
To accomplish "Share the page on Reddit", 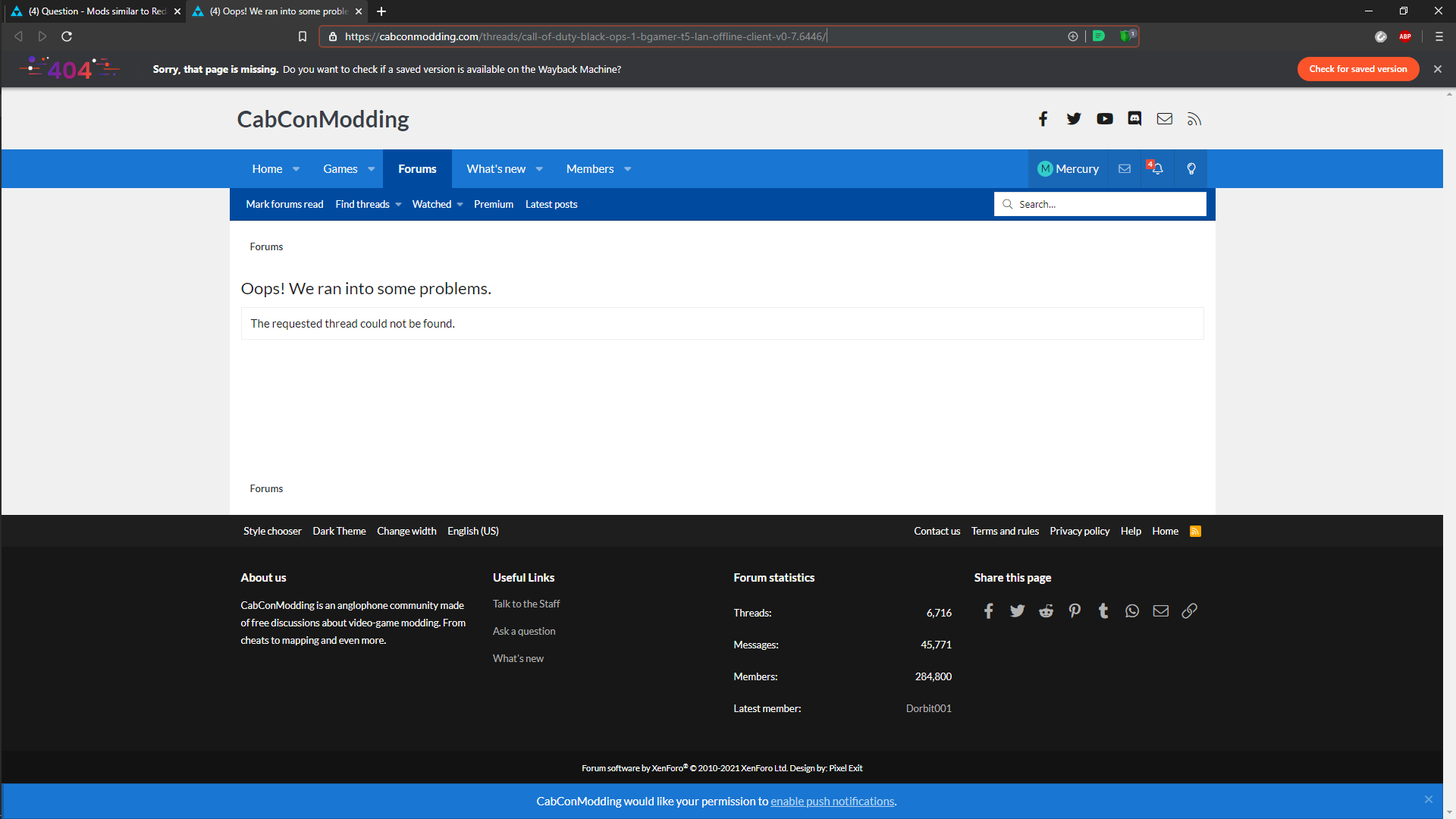I will click(1046, 611).
